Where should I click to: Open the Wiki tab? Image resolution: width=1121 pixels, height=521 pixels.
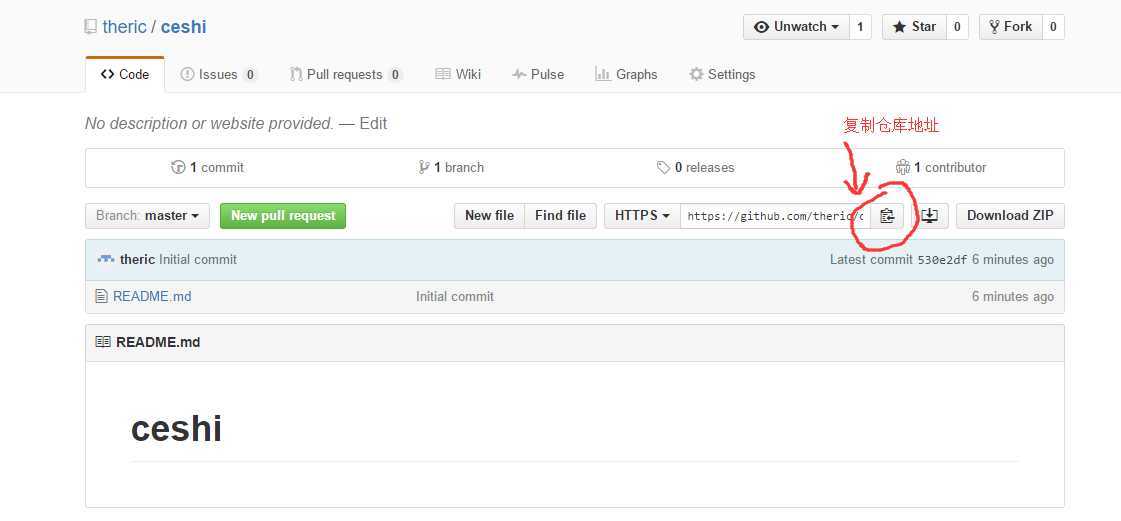tap(458, 74)
